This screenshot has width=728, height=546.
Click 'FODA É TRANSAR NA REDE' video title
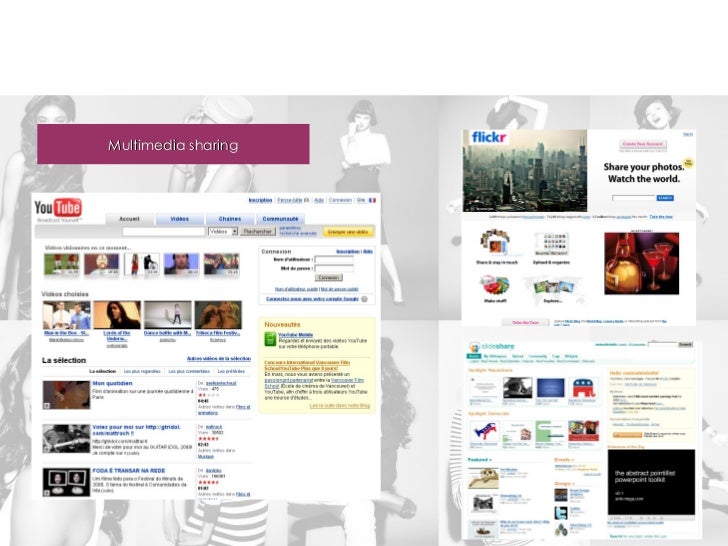(x=129, y=471)
